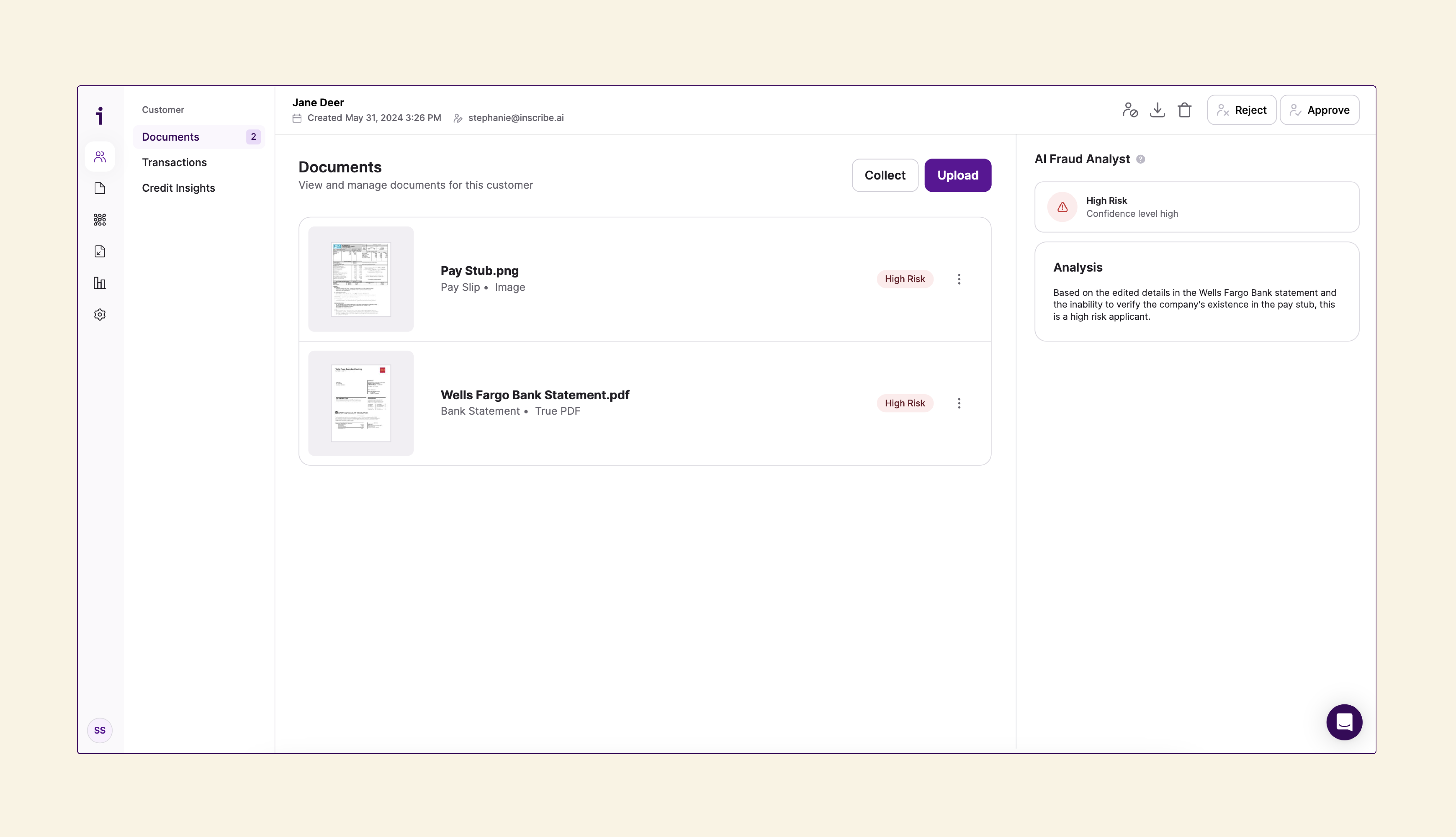Click the documents icon in sidebar
This screenshot has height=837, width=1456.
click(99, 189)
